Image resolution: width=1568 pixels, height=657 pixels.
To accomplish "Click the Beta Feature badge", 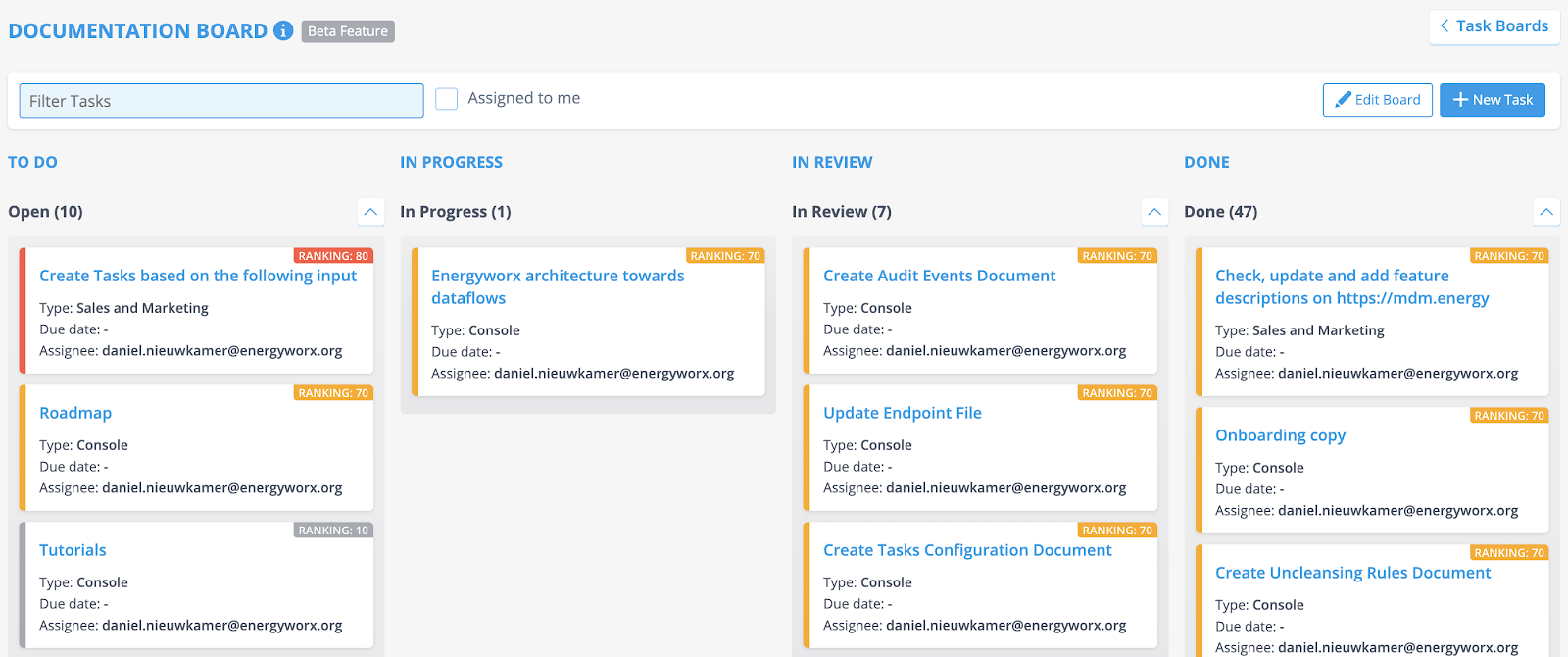I will coord(348,31).
